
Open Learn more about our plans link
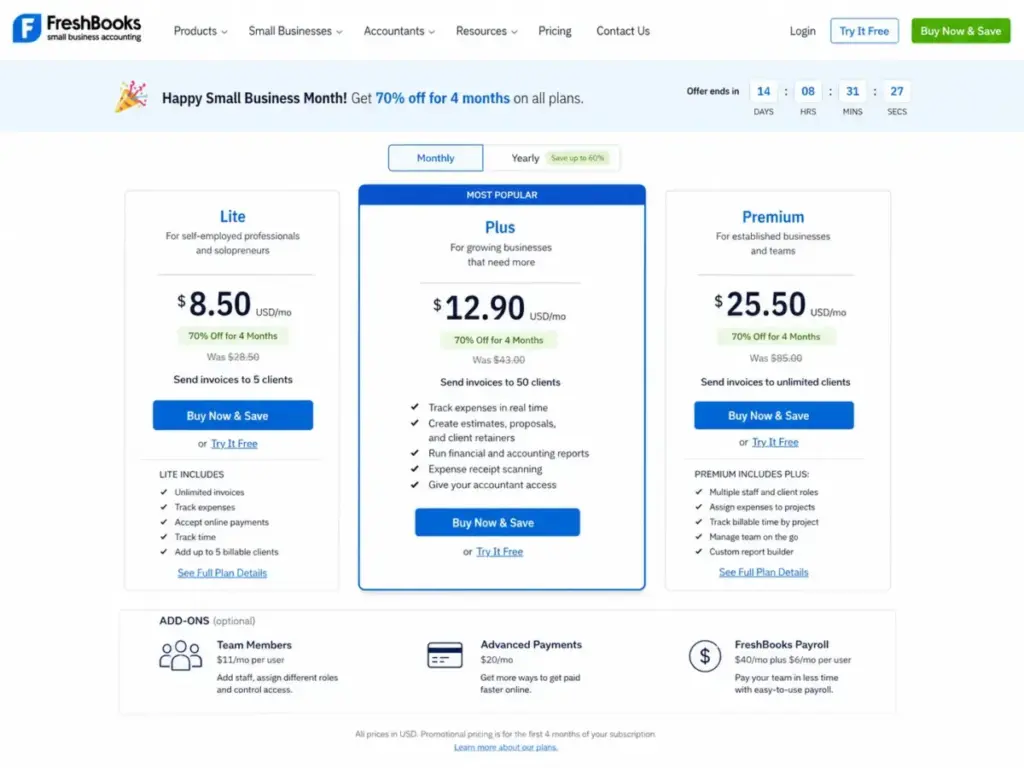tap(505, 747)
